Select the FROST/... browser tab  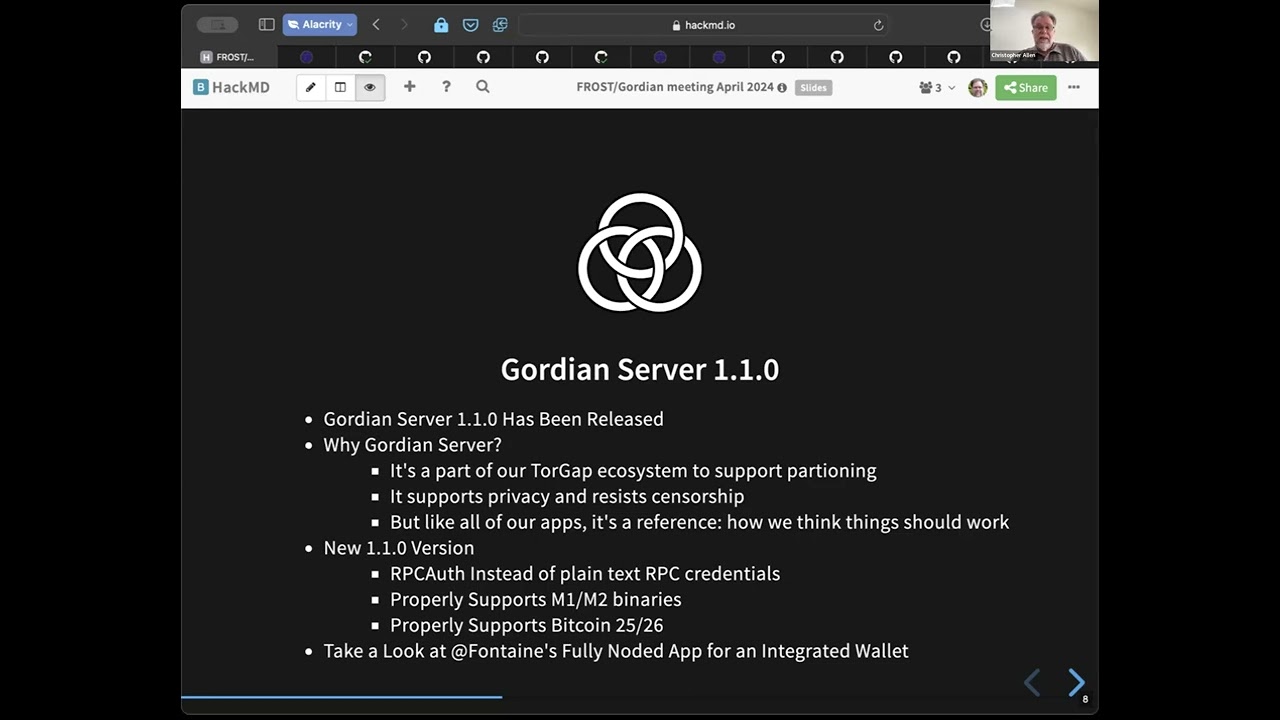229,57
